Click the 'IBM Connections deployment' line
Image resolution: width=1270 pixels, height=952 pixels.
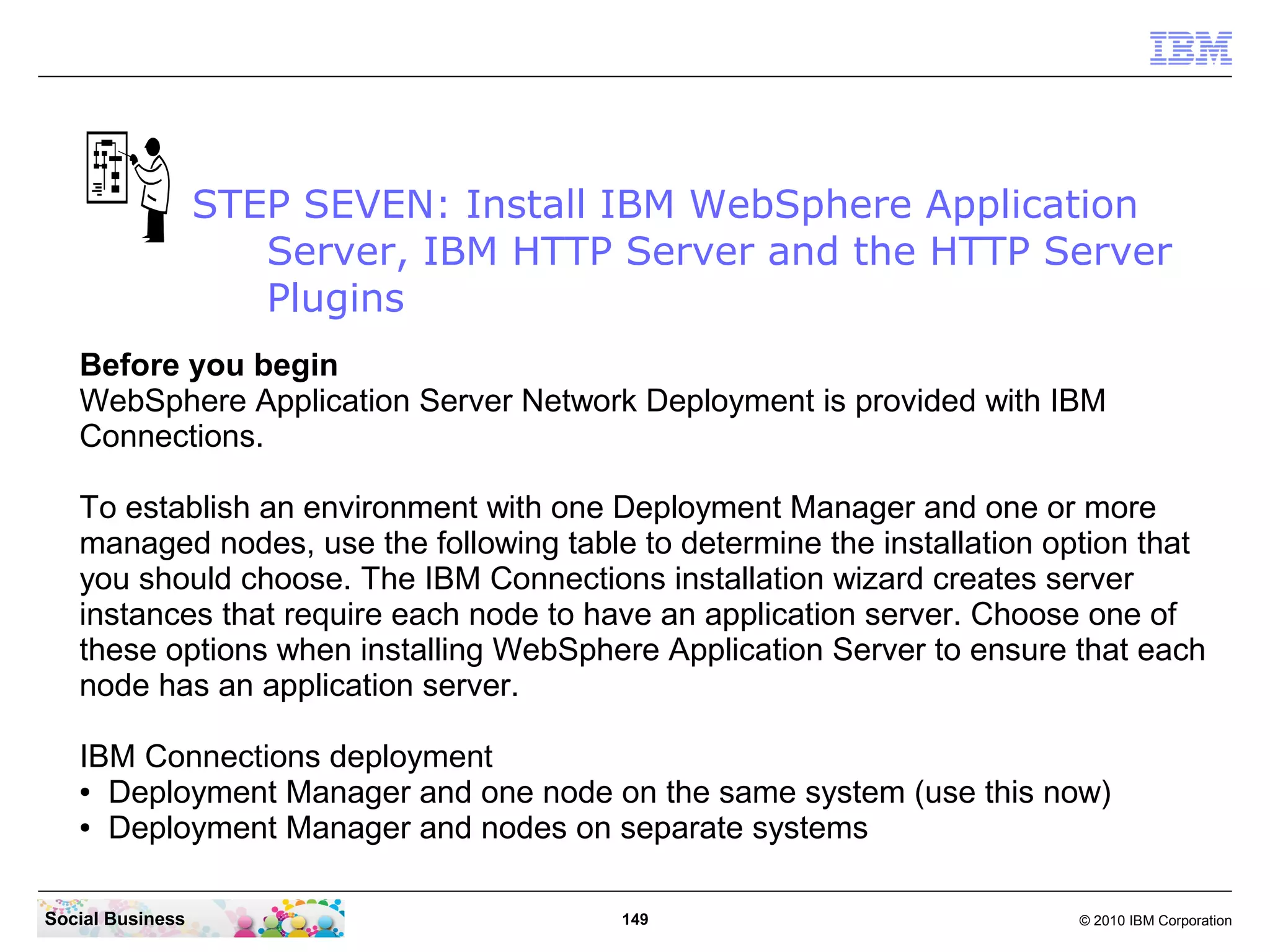click(x=286, y=756)
